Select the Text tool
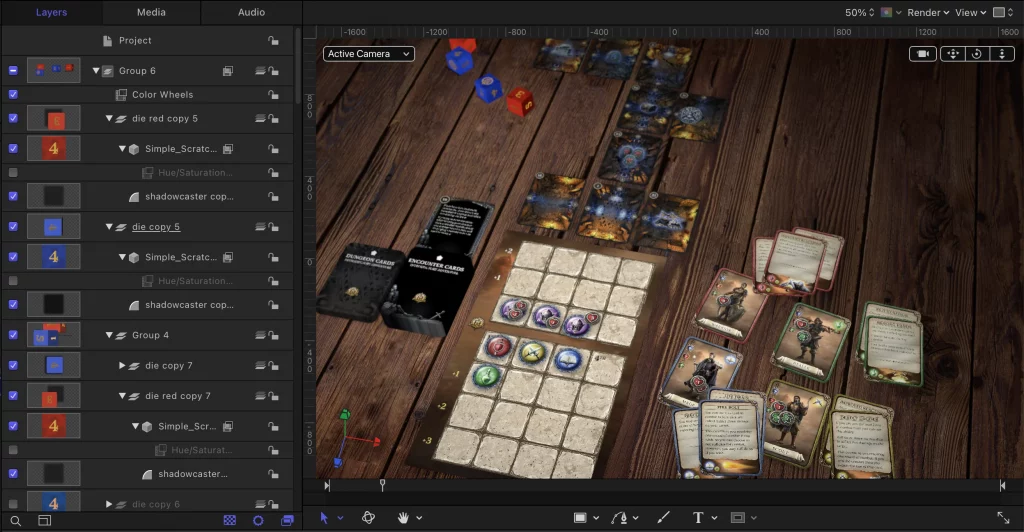The height and width of the screenshot is (532, 1024). tap(698, 518)
